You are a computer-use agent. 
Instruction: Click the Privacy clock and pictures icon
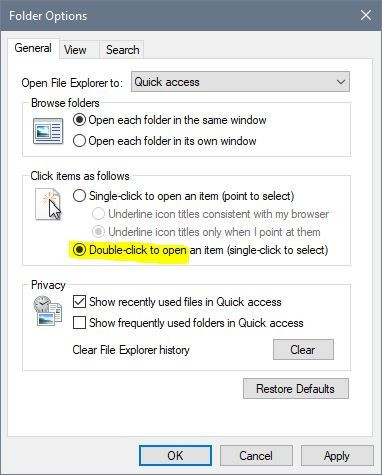48,311
